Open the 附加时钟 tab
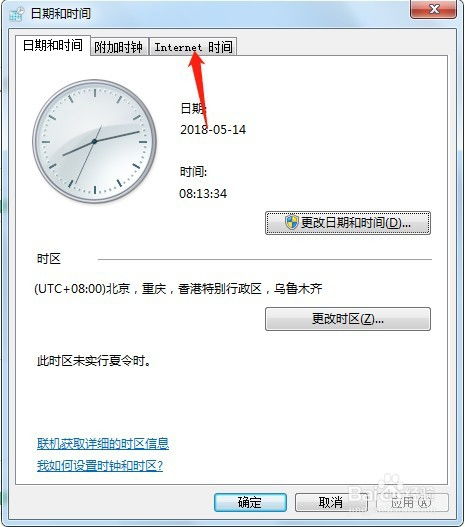 (119, 47)
